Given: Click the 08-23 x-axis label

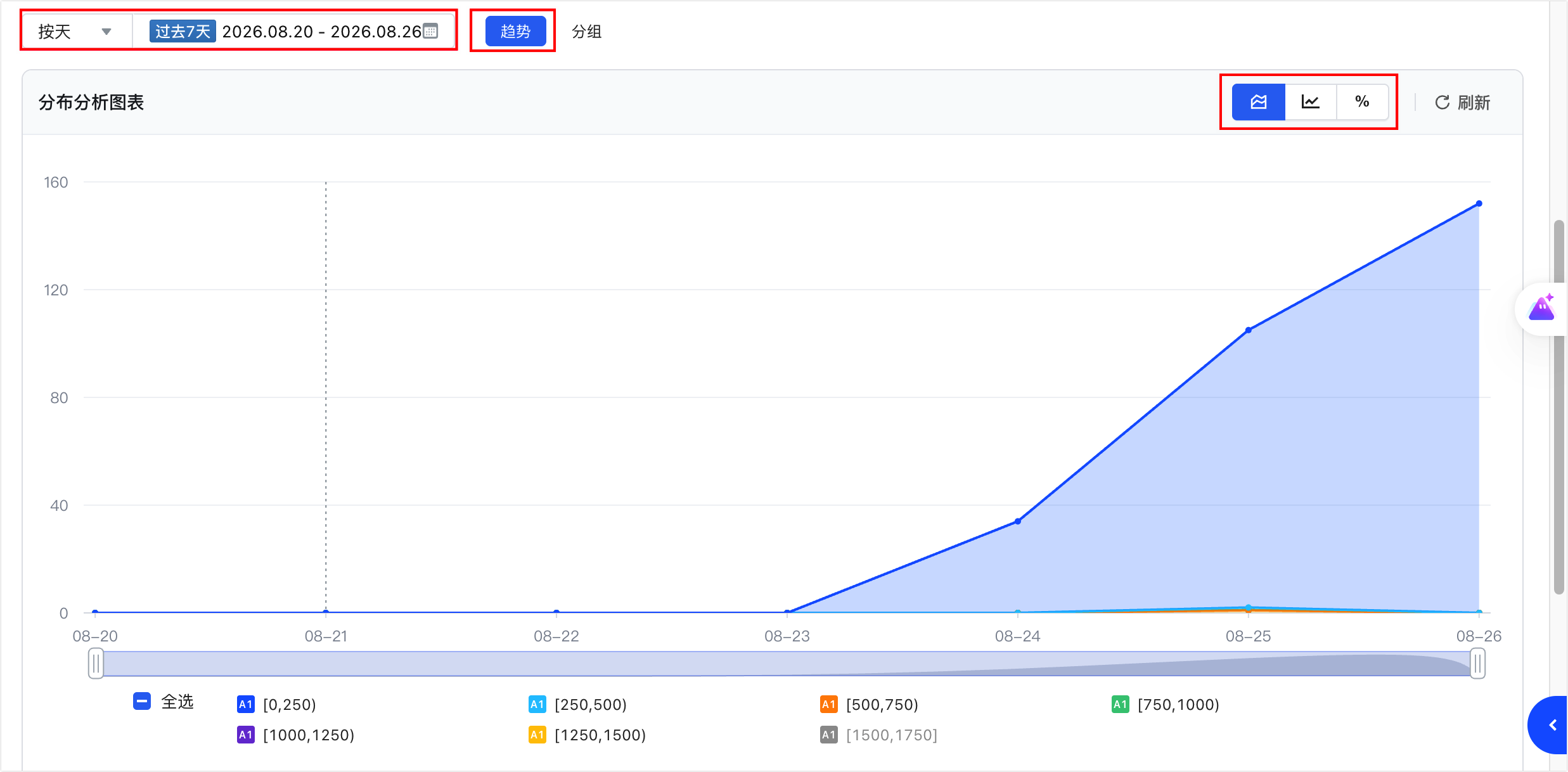Looking at the screenshot, I should click(787, 636).
